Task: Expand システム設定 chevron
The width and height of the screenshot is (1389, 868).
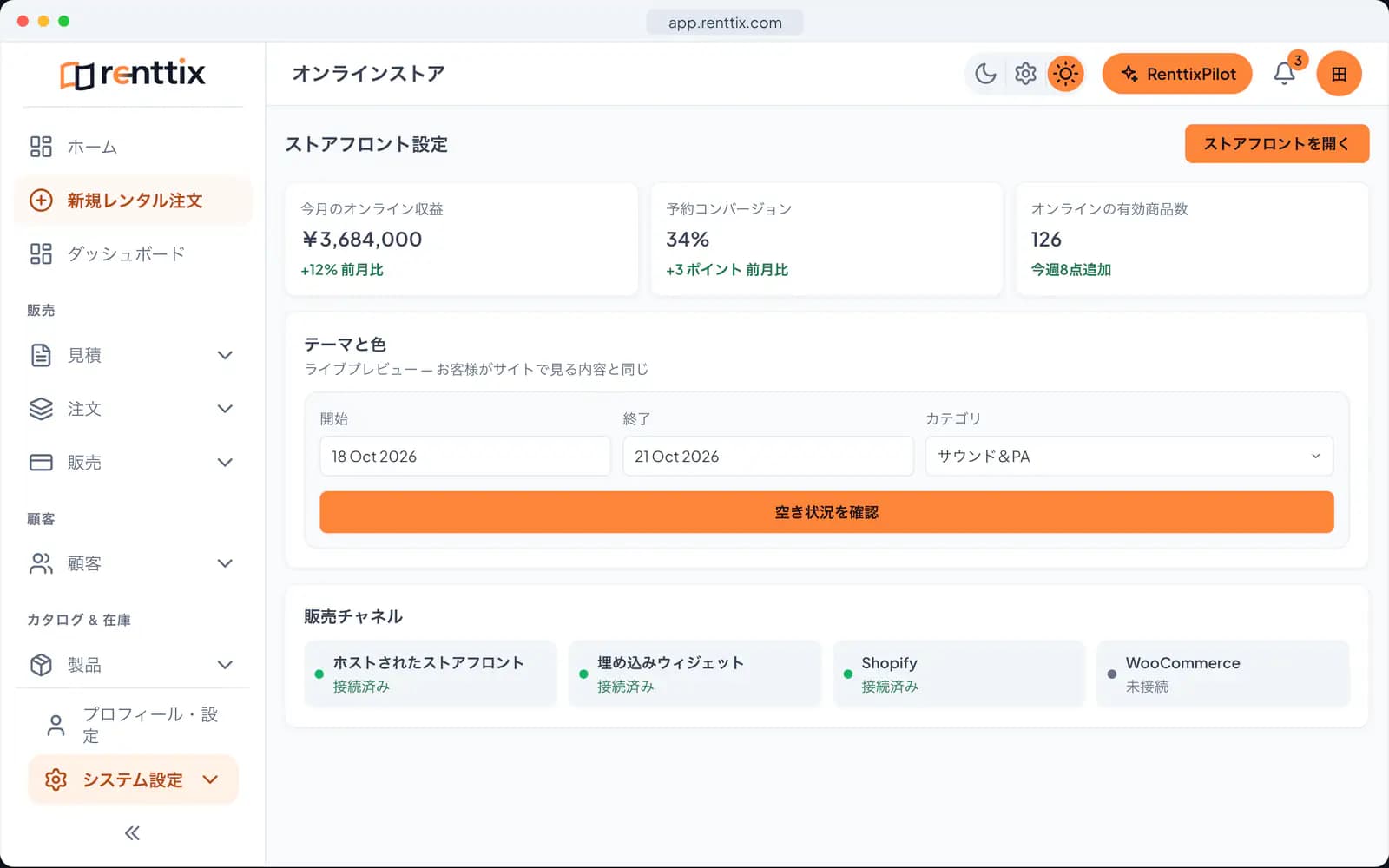Action: click(210, 779)
